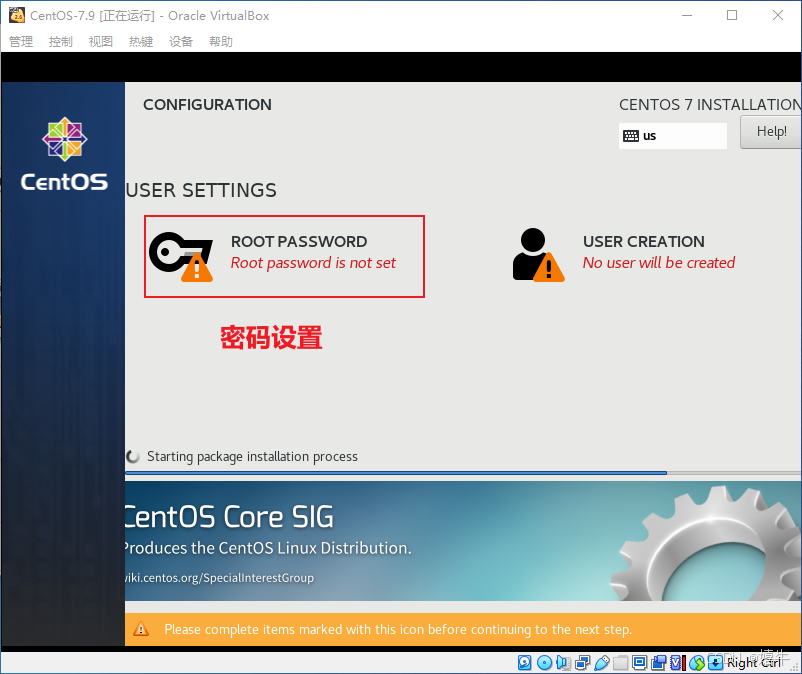Click 'Starting package installation process' status
Screen dimensions: 802x674
252,456
